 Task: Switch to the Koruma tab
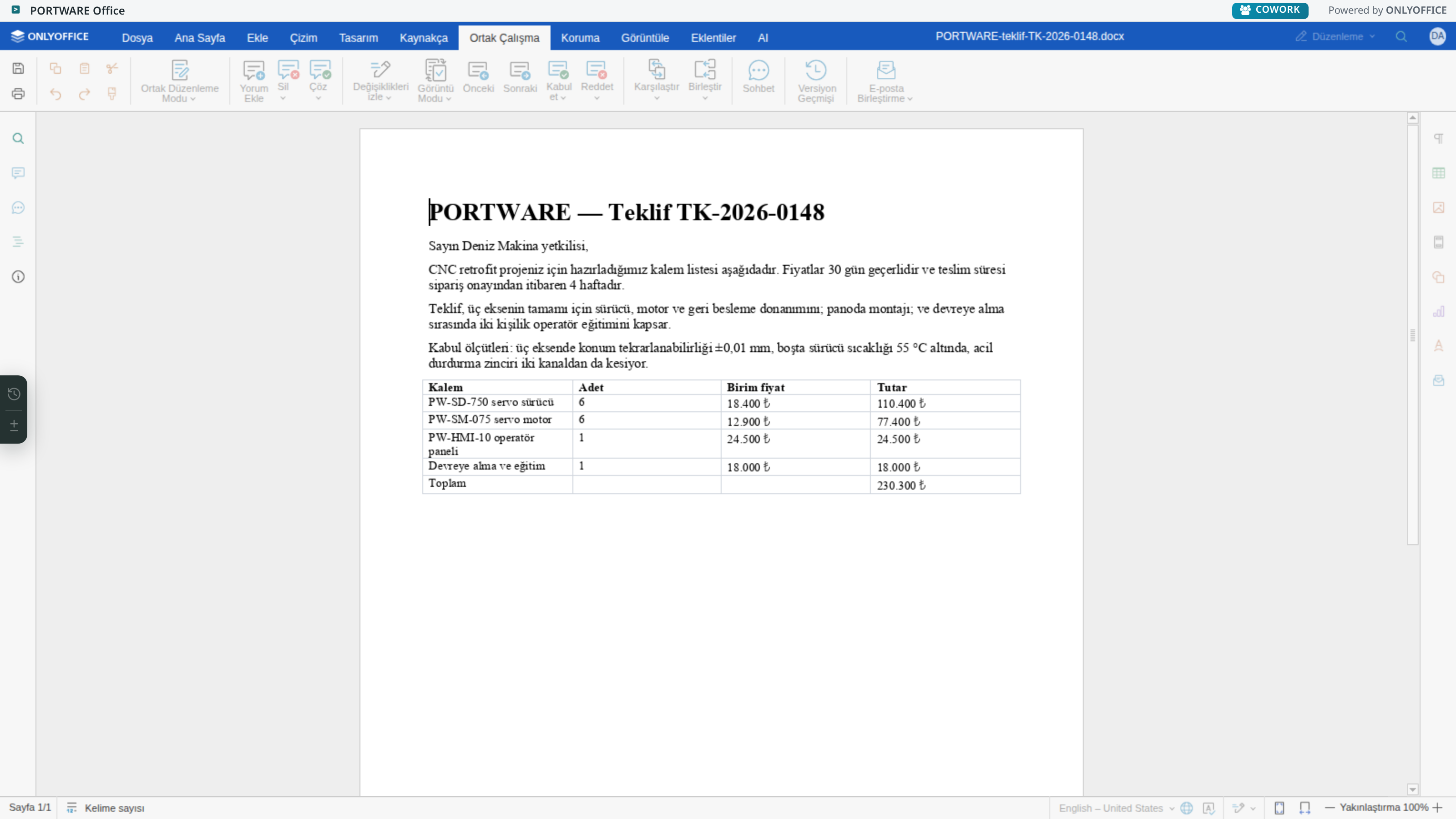click(x=580, y=38)
